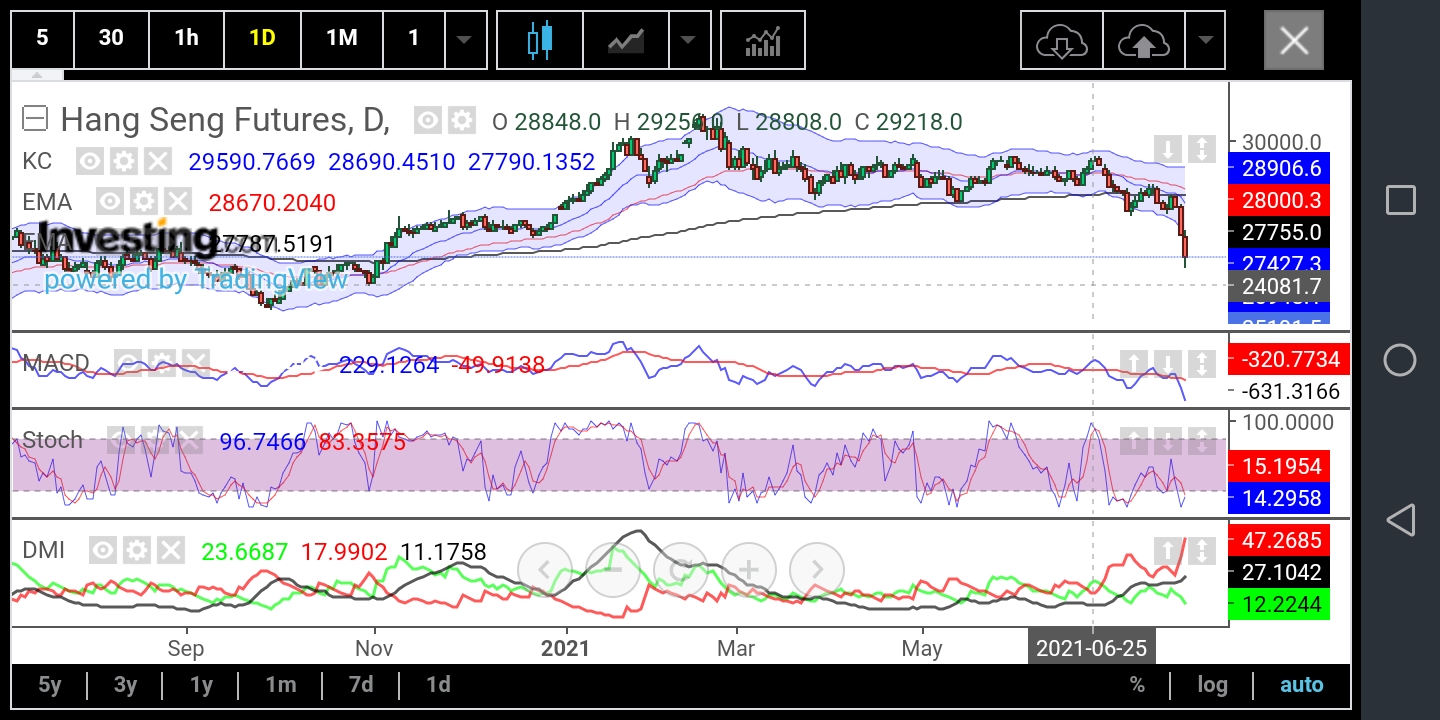Click the cloud upload save-layout icon
The image size is (1440, 720).
click(1143, 41)
